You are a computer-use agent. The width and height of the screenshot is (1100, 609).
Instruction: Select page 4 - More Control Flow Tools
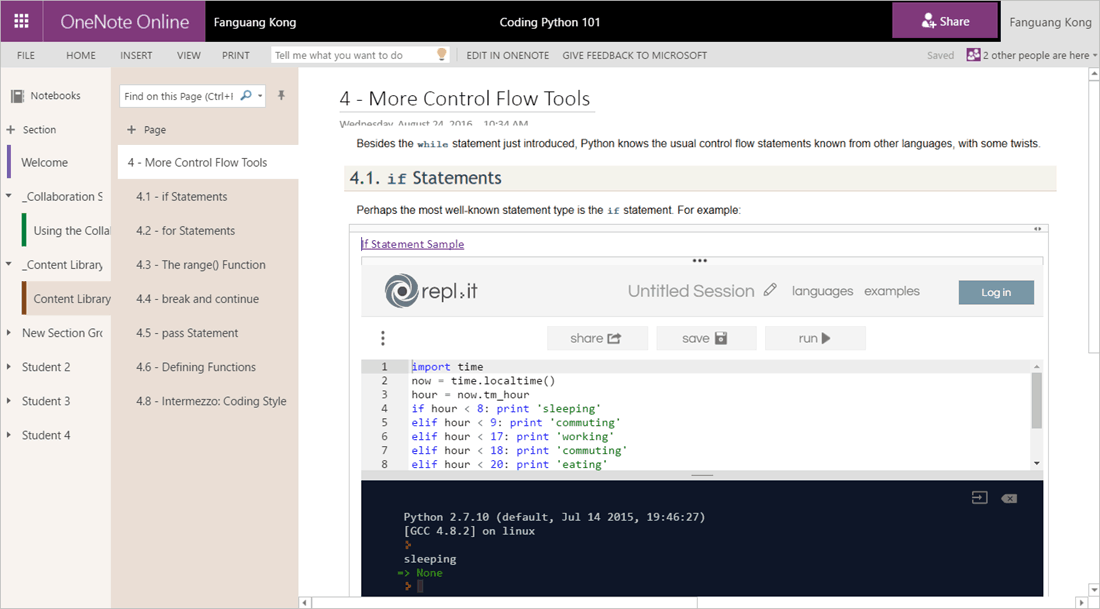coord(208,162)
